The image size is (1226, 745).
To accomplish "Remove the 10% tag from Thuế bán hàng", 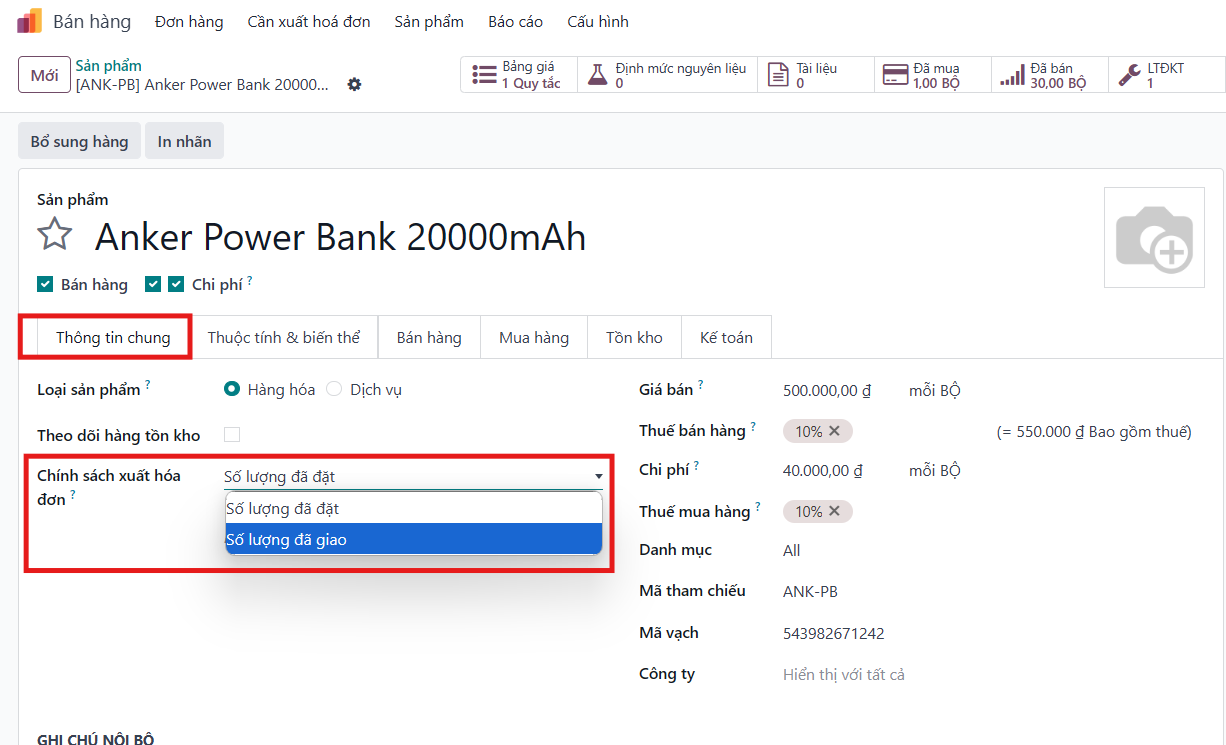I will pos(835,431).
